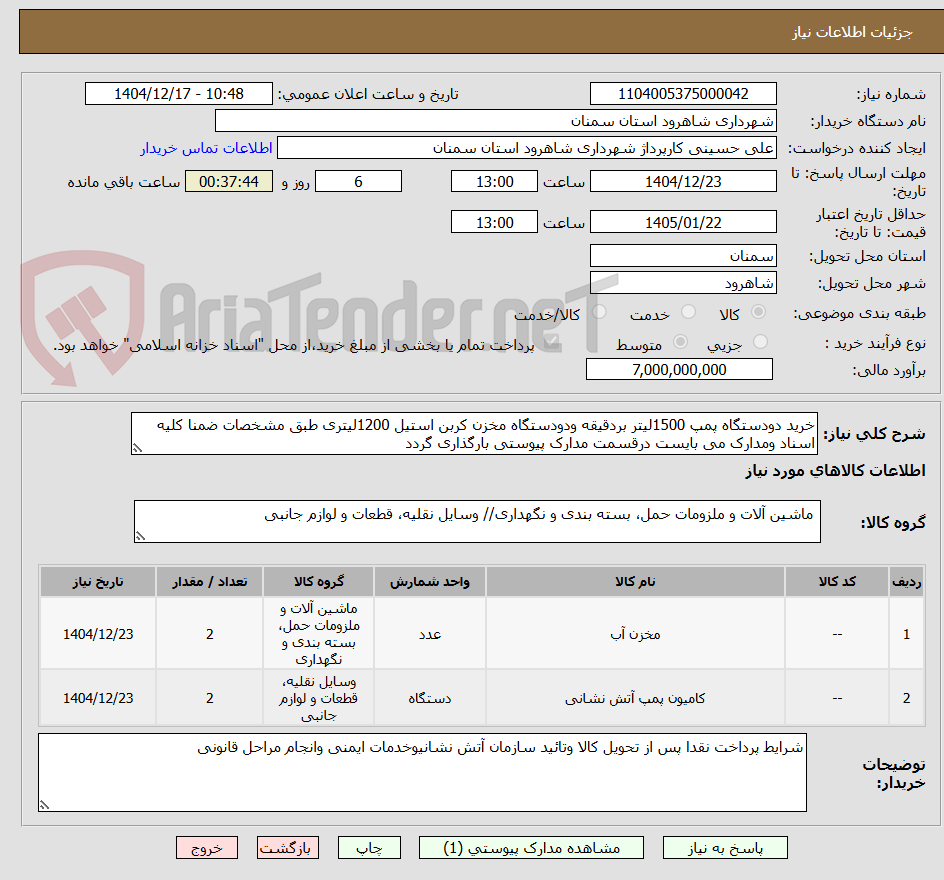
Task: Click the goods group text area
Action: (x=477, y=521)
